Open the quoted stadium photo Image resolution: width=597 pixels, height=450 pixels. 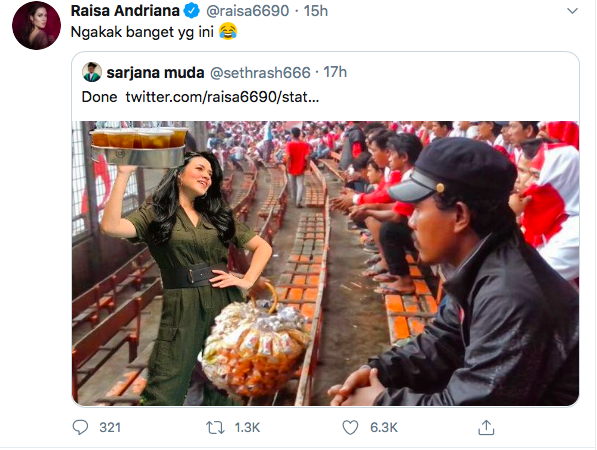click(326, 263)
